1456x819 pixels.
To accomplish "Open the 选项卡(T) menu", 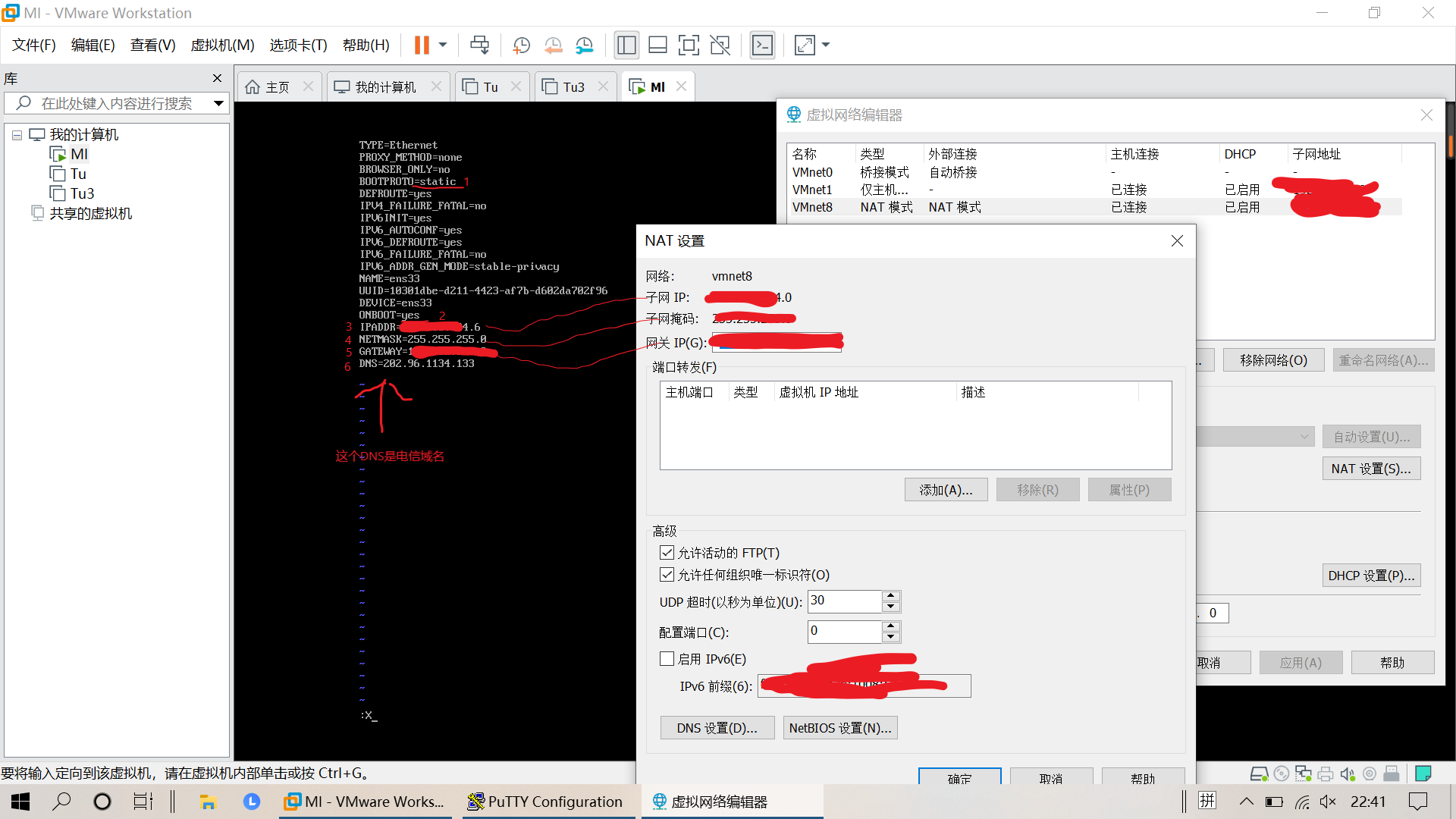I will click(x=299, y=45).
